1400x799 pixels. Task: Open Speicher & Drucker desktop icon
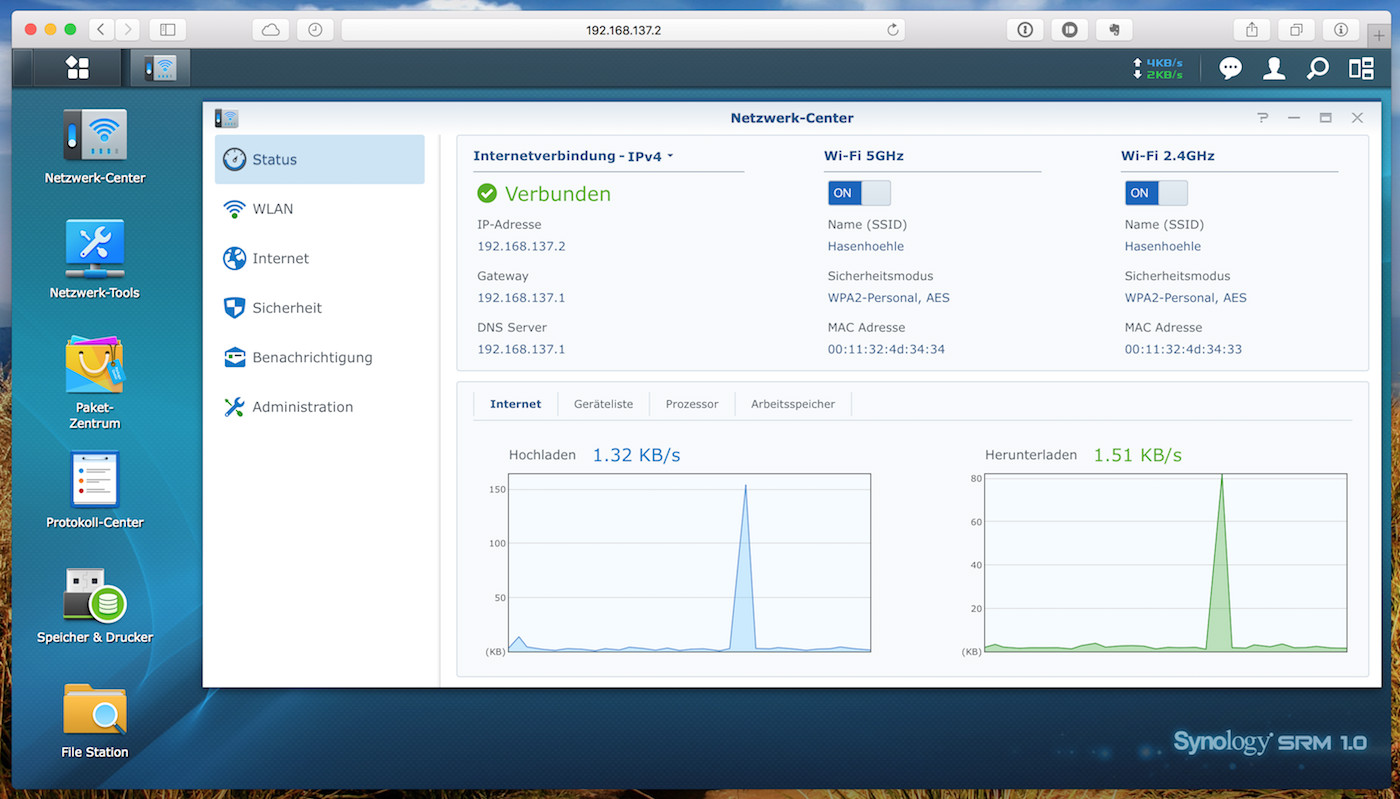point(95,594)
